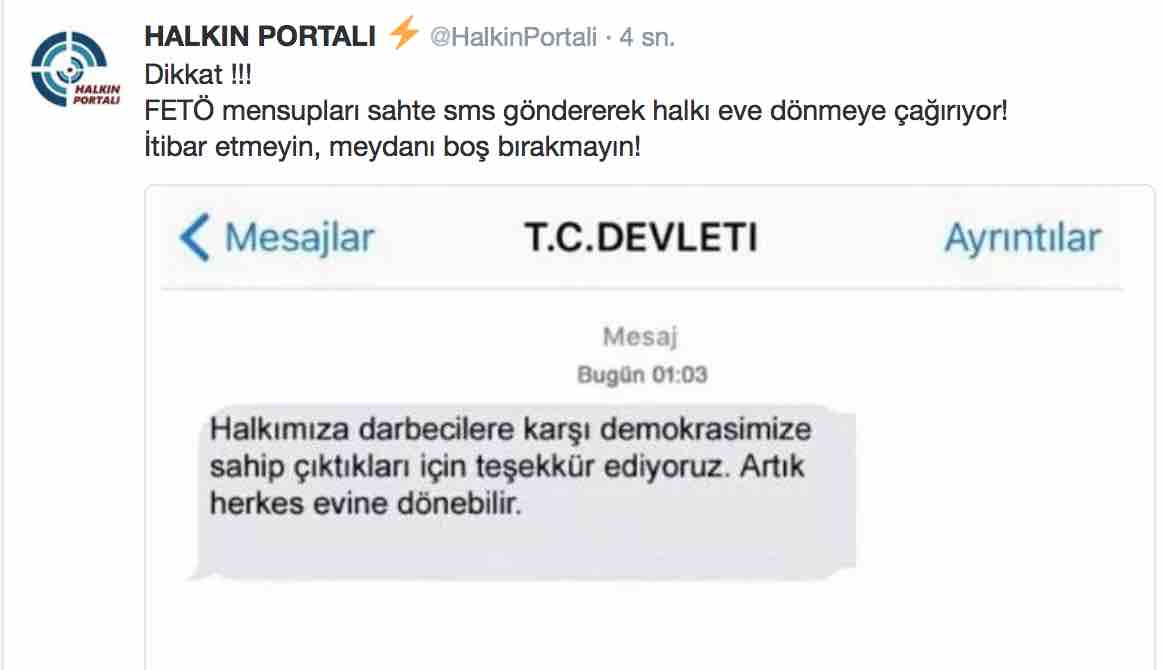The width and height of the screenshot is (1164, 670).
Task: Open the Halkın Portalı profile avatar
Action: (74, 69)
